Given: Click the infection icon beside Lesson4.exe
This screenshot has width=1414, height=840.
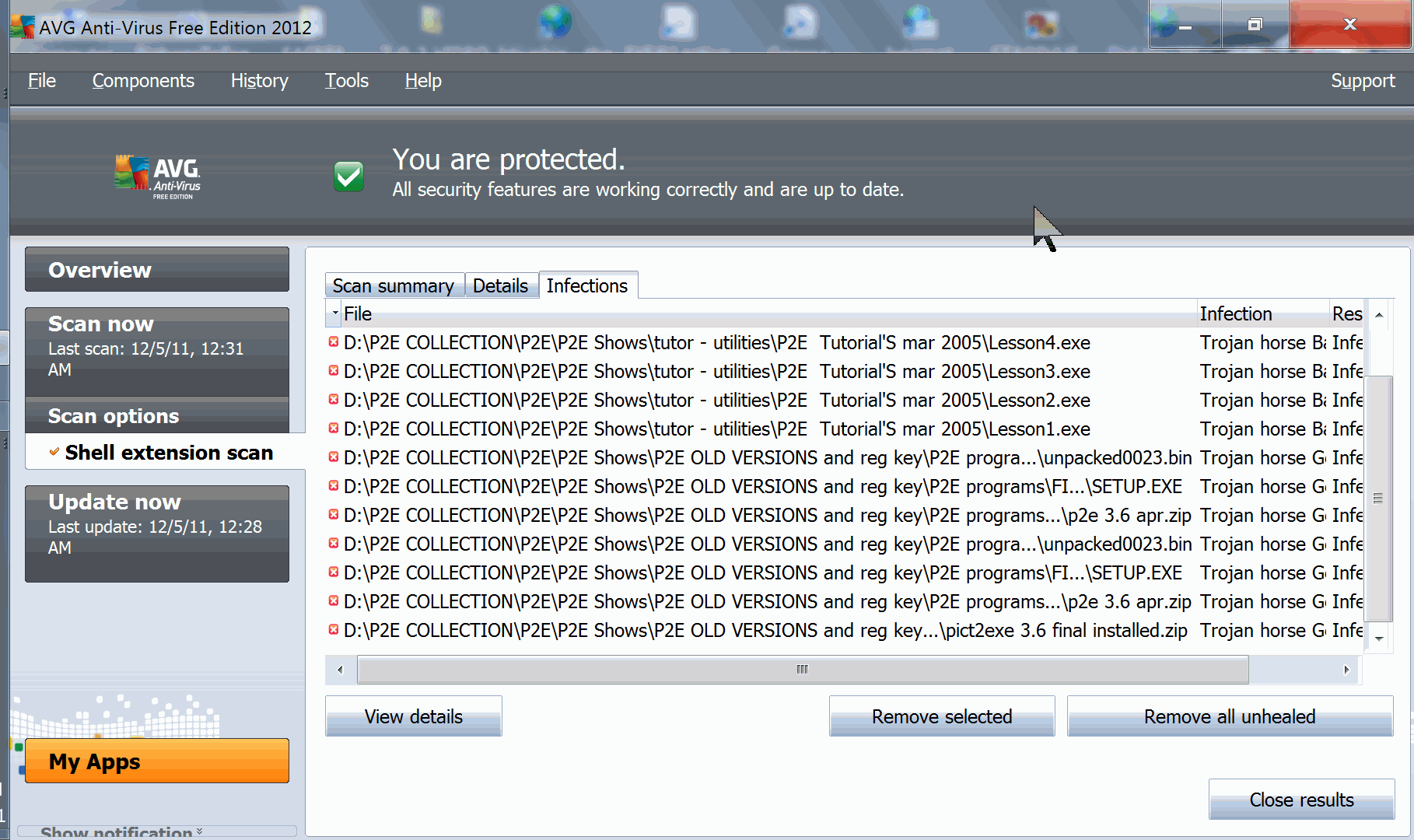Looking at the screenshot, I should tap(334, 342).
